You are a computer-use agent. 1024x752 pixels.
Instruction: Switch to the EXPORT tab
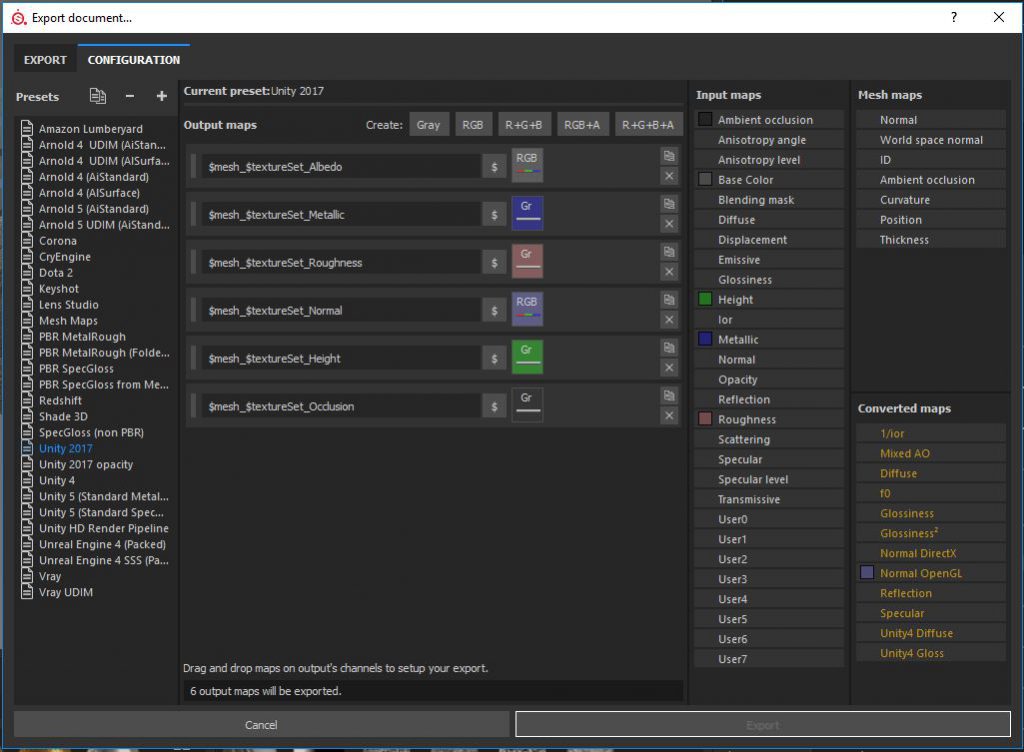click(x=45, y=59)
